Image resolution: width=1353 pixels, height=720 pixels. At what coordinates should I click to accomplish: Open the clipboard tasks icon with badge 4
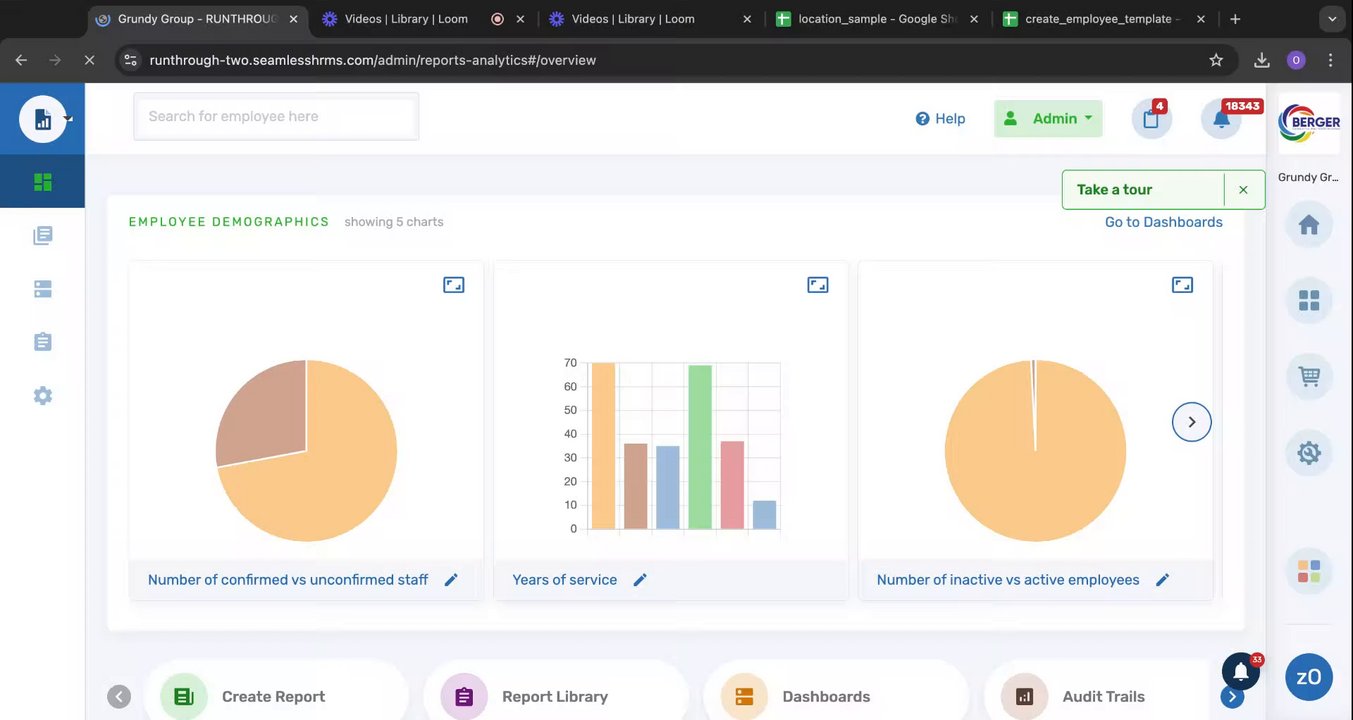pos(1151,119)
